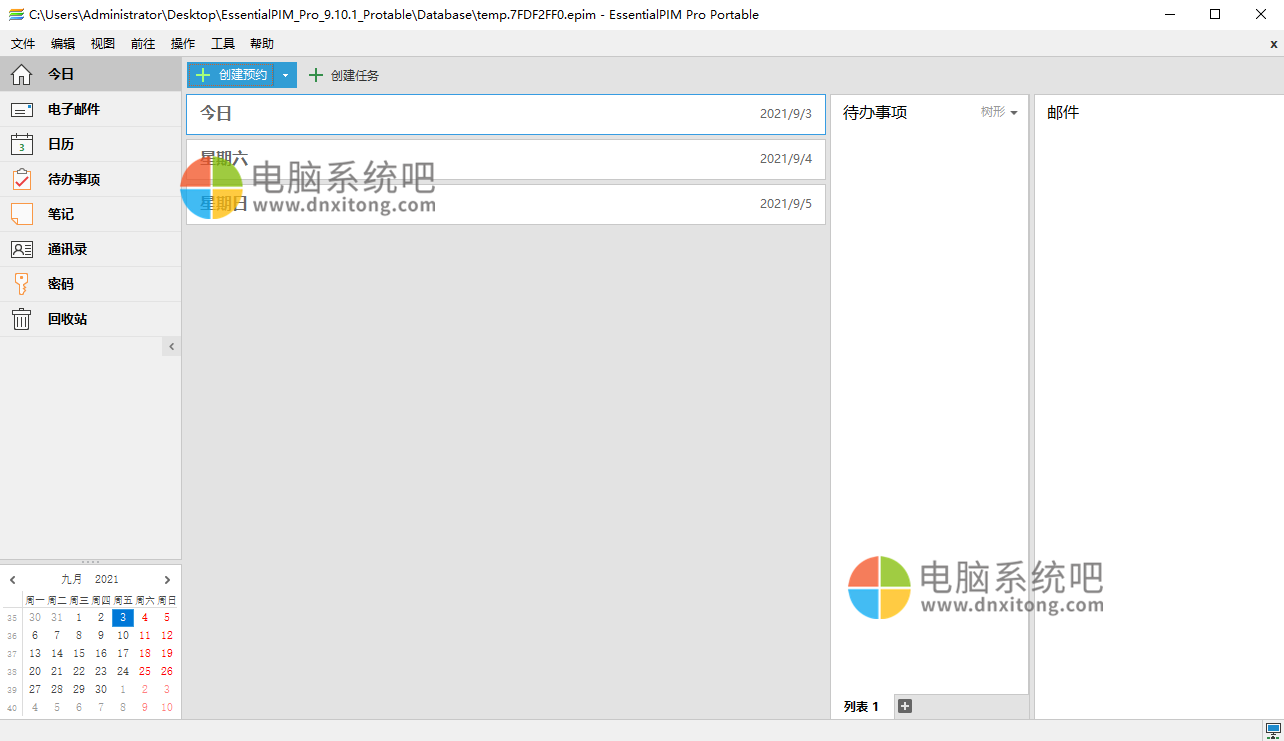The image size is (1284, 741).
Task: Add a new list with the + button
Action: click(x=905, y=705)
